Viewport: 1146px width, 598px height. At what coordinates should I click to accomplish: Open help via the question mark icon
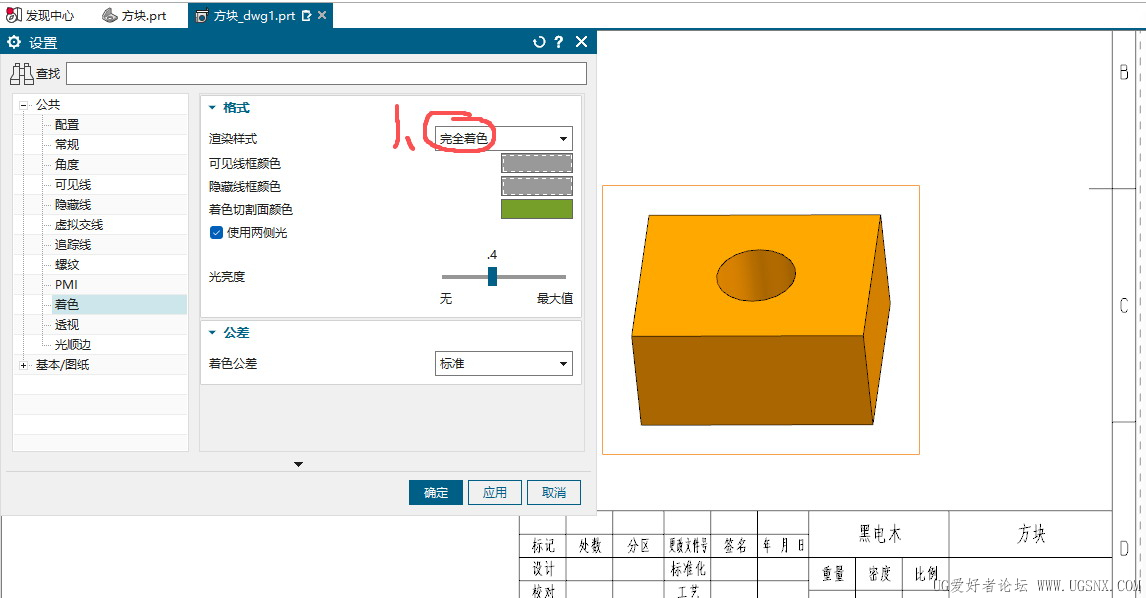pos(559,42)
